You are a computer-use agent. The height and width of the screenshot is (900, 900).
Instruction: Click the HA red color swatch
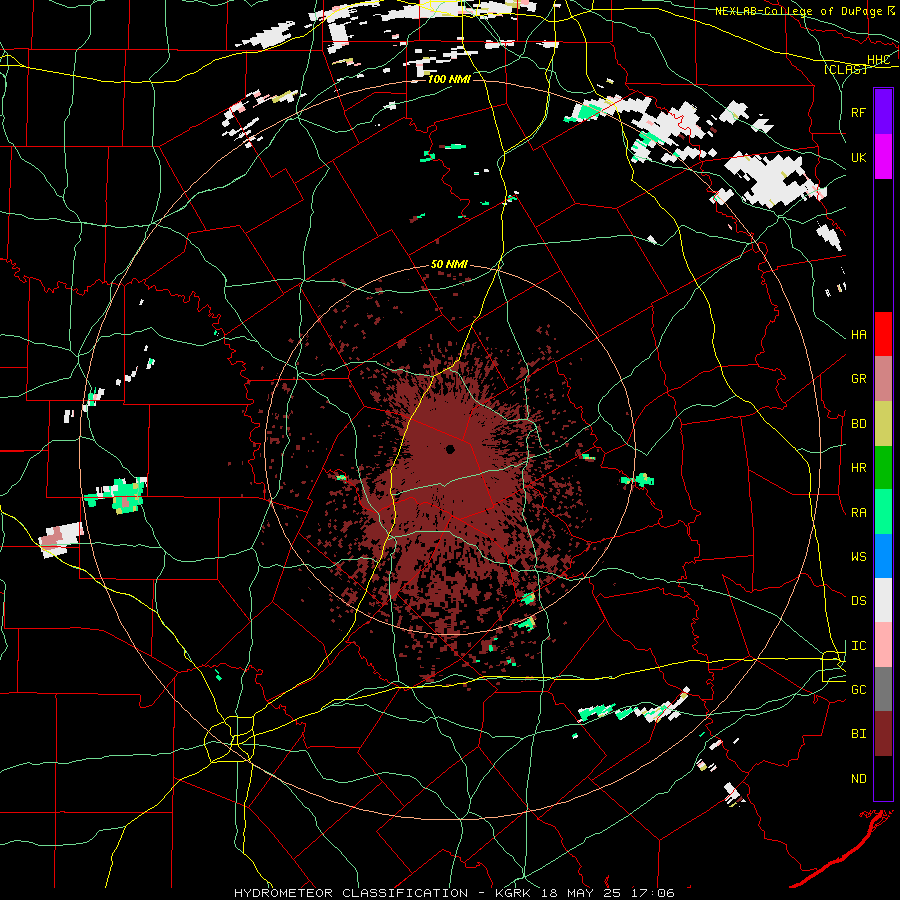click(883, 334)
